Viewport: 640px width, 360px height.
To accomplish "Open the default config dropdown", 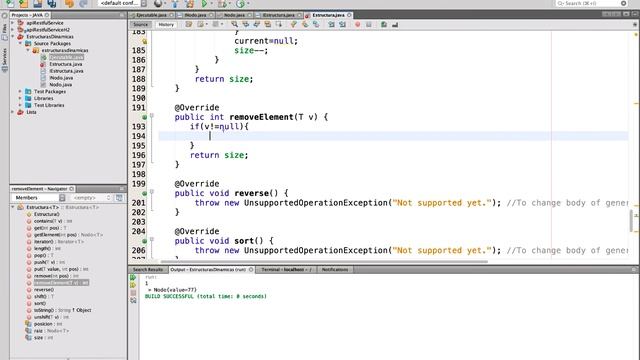I will click(x=123, y=4).
